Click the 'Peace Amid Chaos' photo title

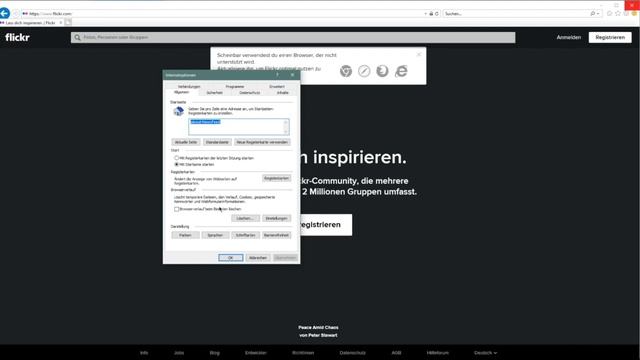coord(318,327)
